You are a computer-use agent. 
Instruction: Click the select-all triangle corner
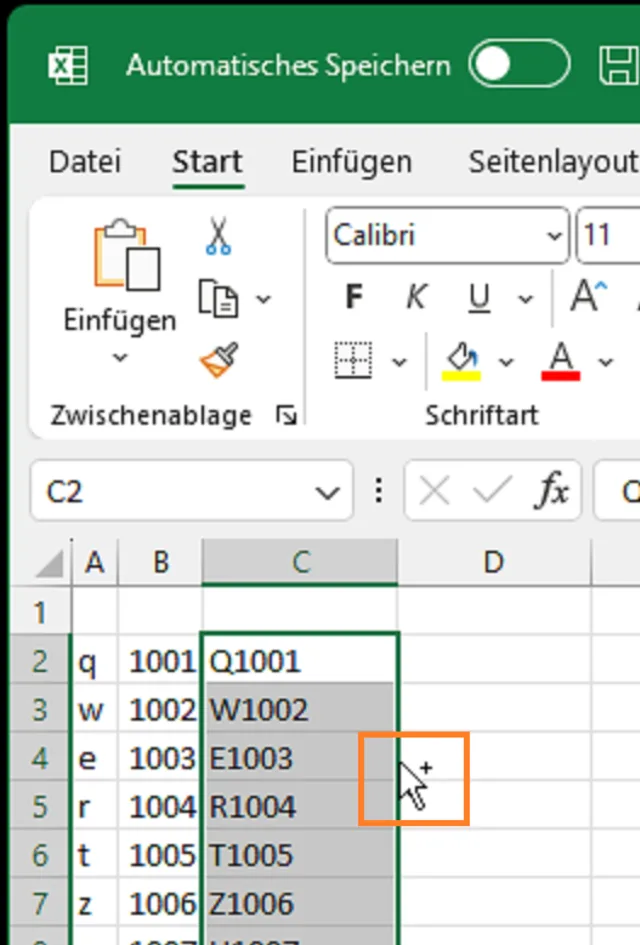coord(50,565)
